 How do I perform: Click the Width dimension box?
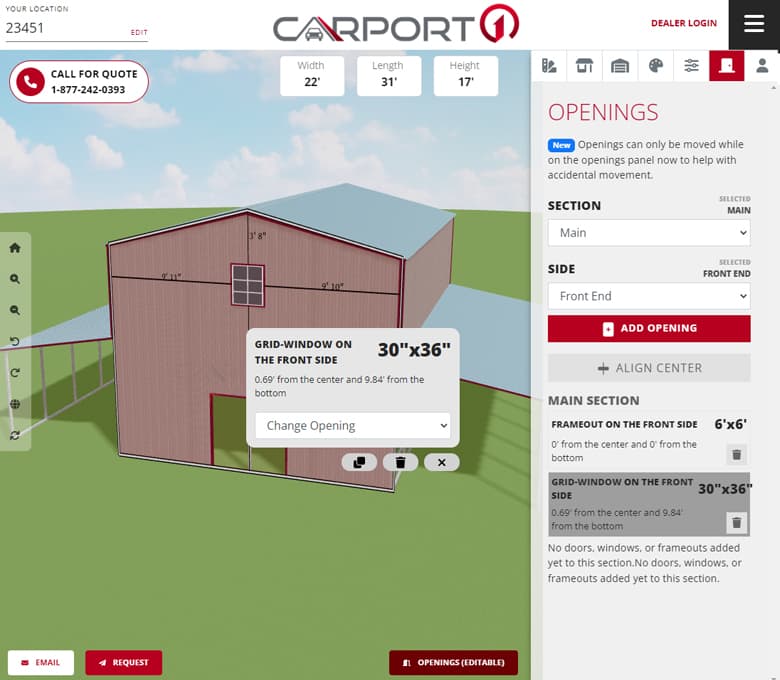(x=311, y=76)
